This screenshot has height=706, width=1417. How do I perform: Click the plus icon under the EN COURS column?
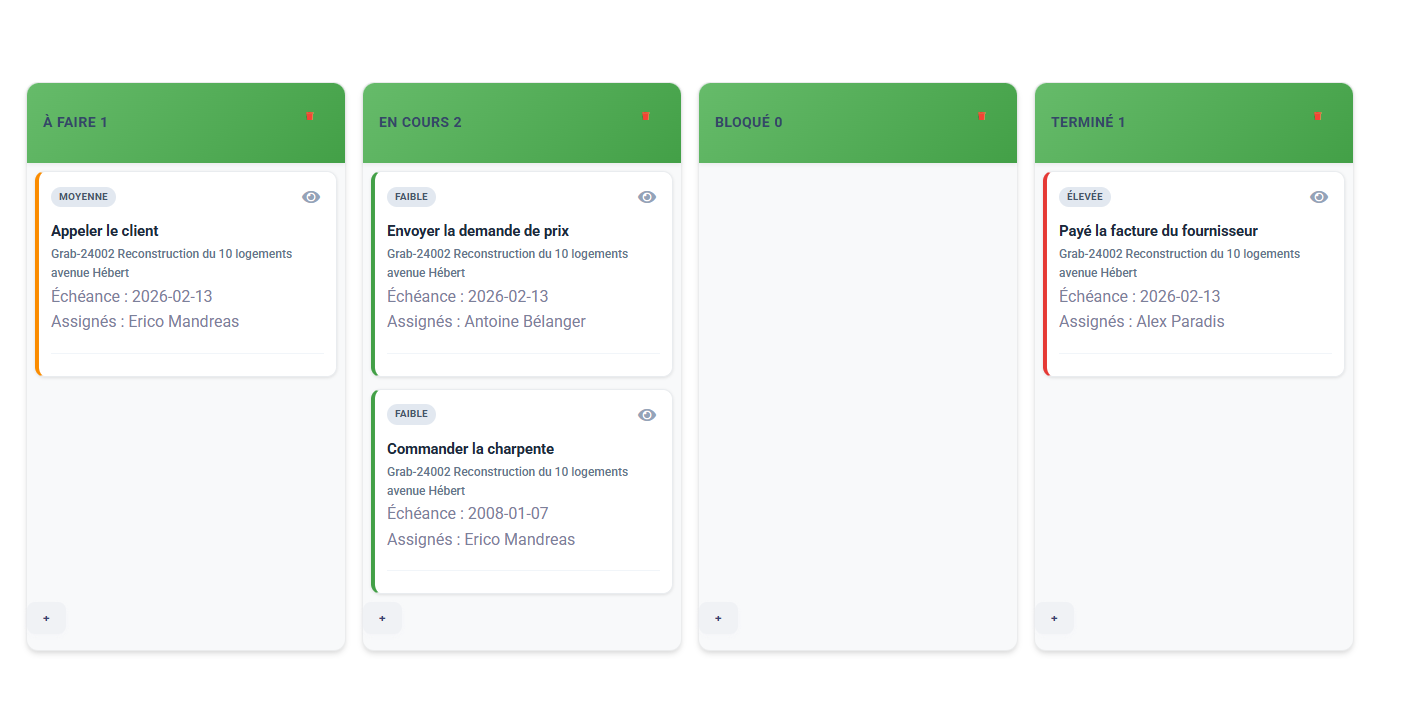(383, 618)
